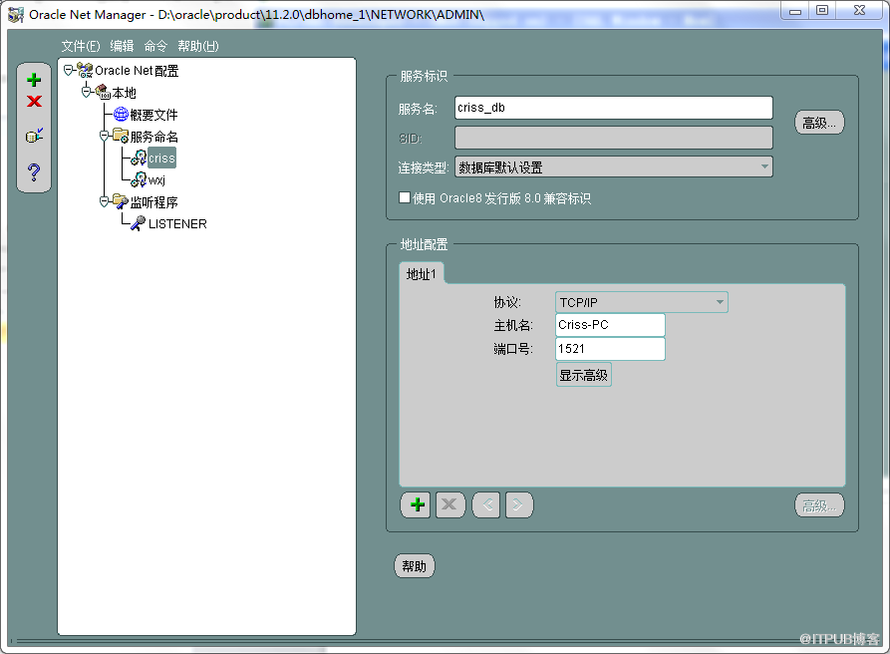Collapse the 本地 tree node
This screenshot has width=890, height=654.
pyautogui.click(x=86, y=91)
